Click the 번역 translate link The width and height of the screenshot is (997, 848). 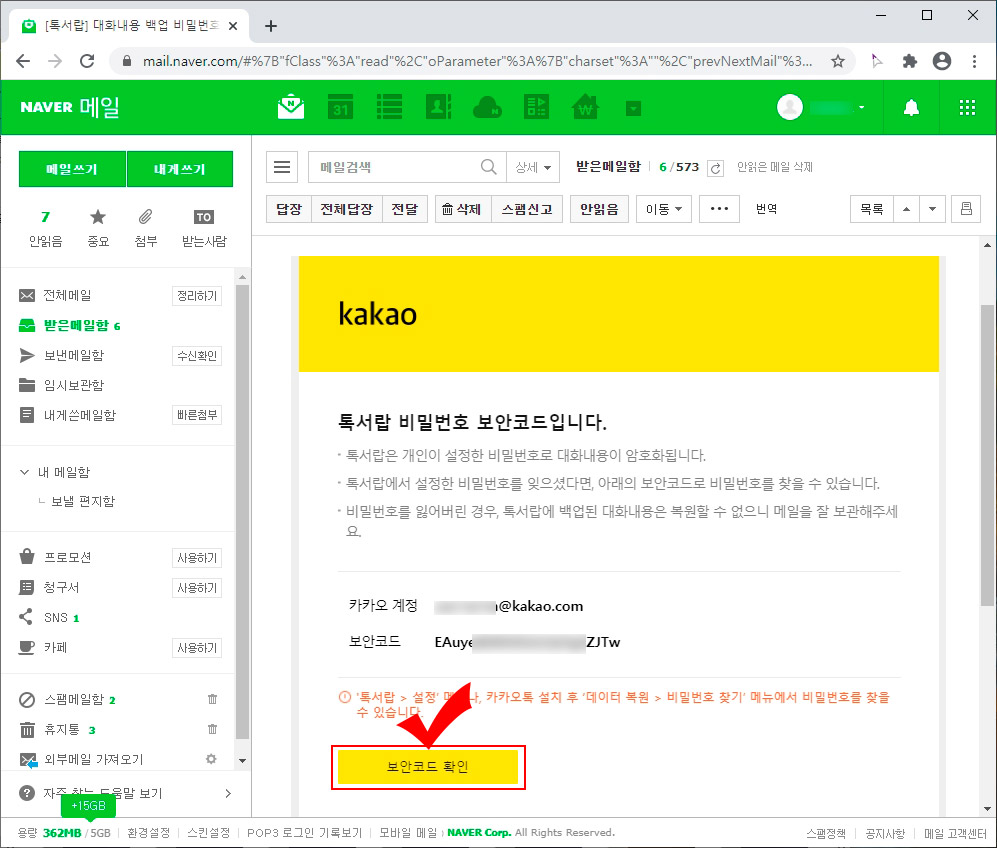coord(766,209)
